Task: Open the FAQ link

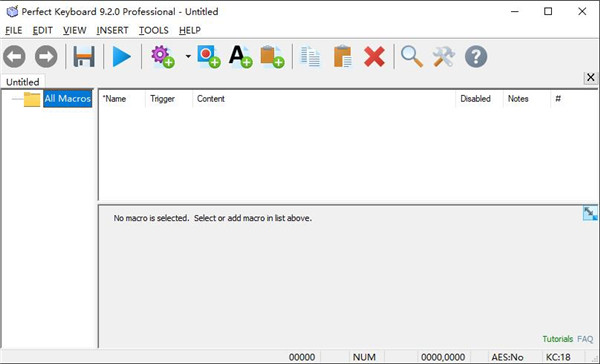Action: tap(585, 339)
